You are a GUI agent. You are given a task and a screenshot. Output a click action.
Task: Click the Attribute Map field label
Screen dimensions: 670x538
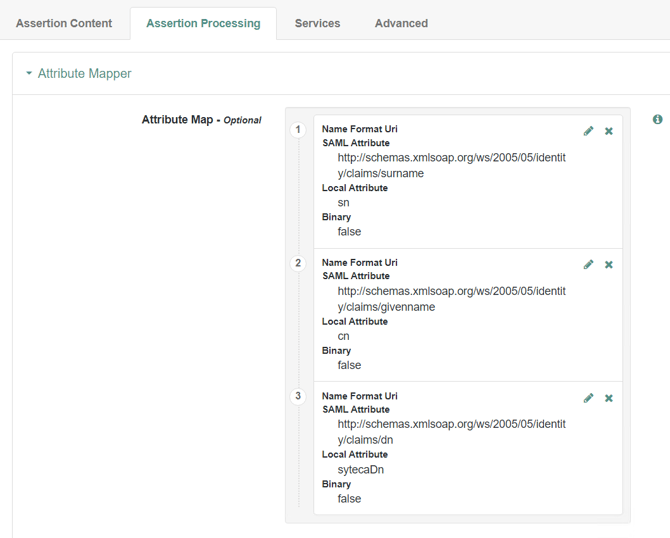point(177,120)
